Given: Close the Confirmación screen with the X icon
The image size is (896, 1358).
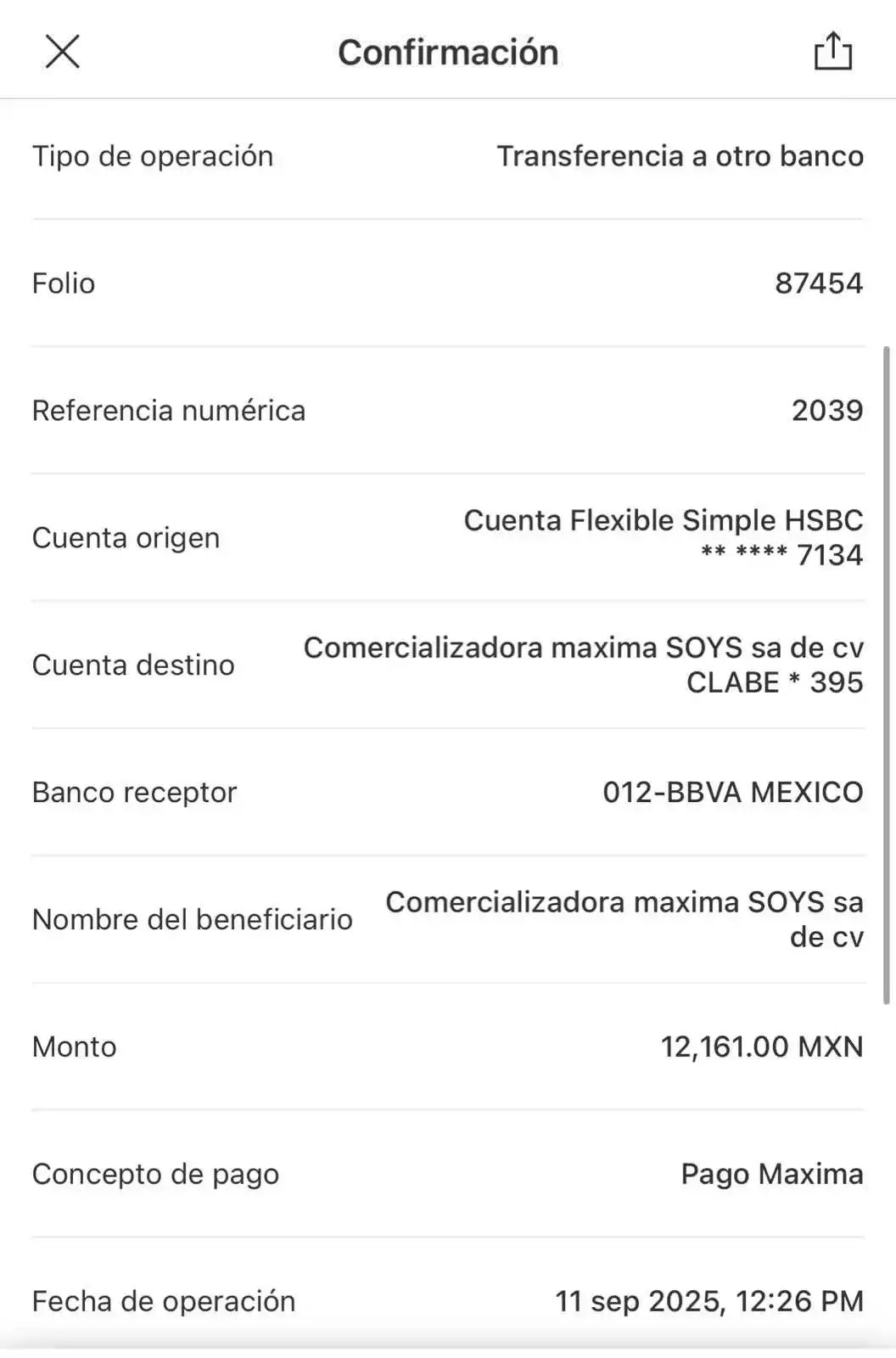Looking at the screenshot, I should 62,53.
